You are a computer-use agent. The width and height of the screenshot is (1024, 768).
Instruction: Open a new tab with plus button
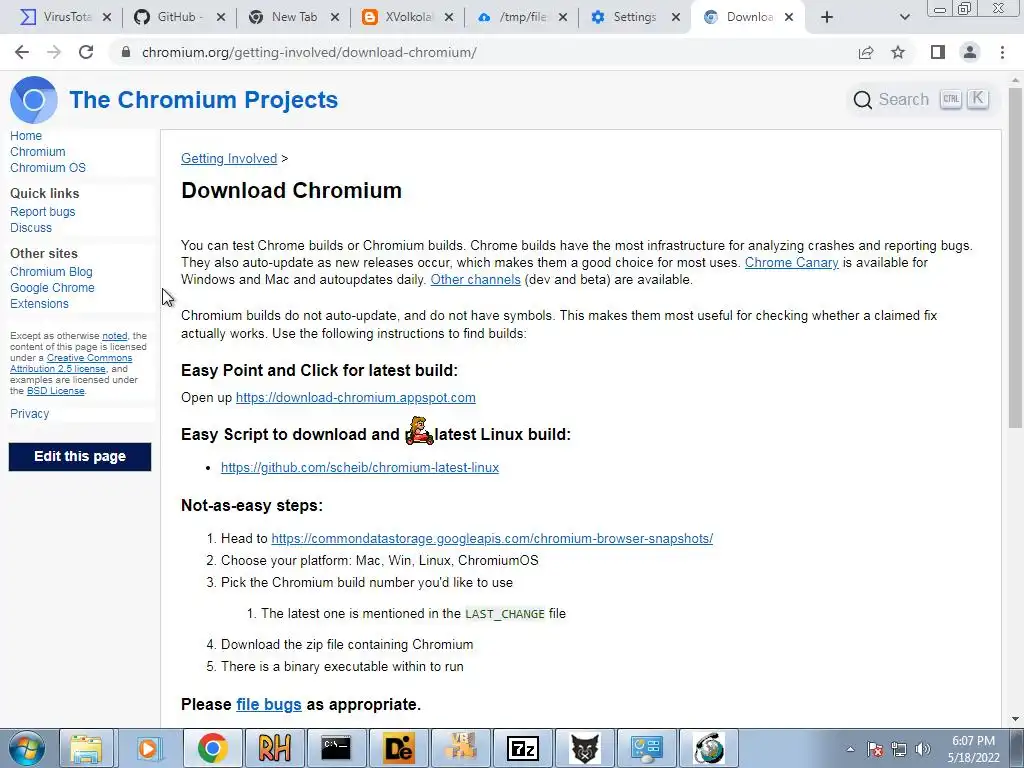827,17
